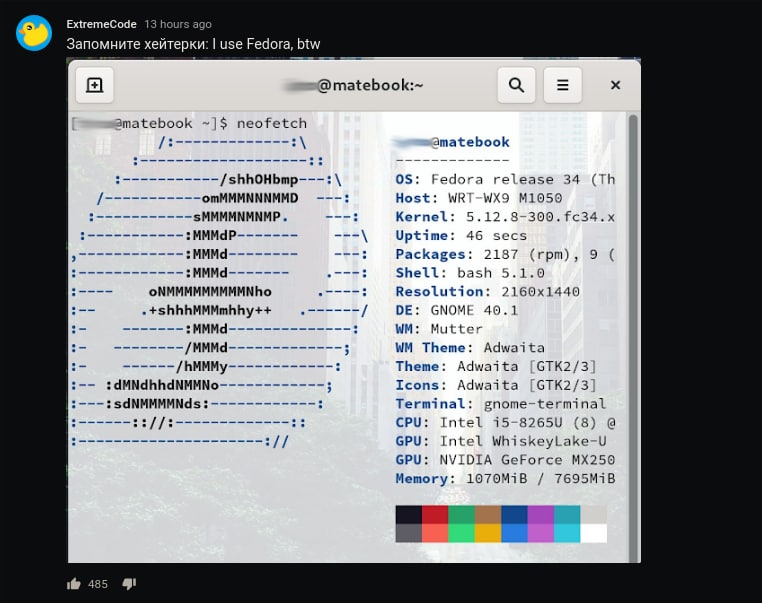Click the yellow color block
The height and width of the screenshot is (603, 762).
[x=488, y=533]
